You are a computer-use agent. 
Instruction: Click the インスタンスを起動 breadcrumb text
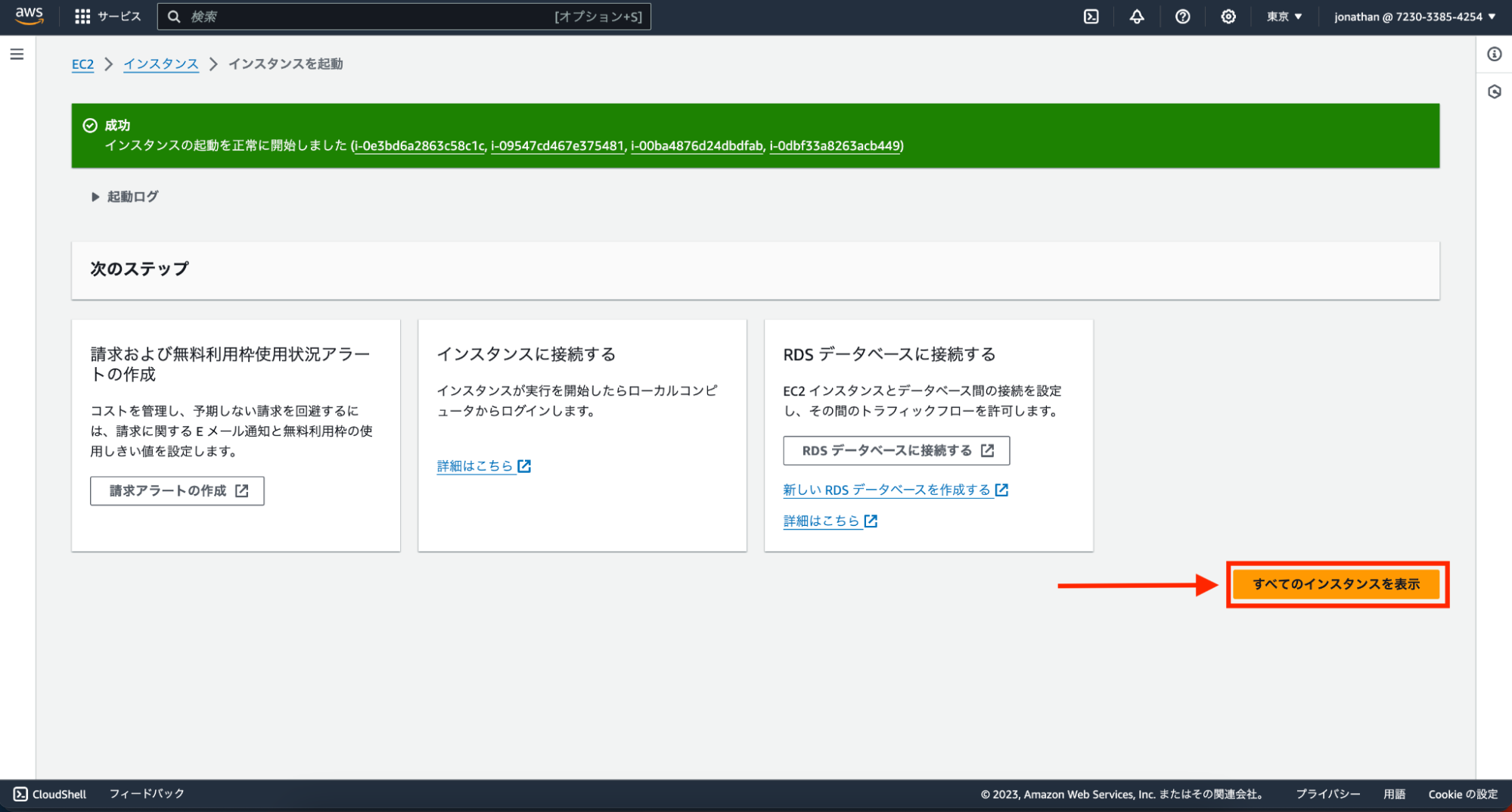(286, 64)
